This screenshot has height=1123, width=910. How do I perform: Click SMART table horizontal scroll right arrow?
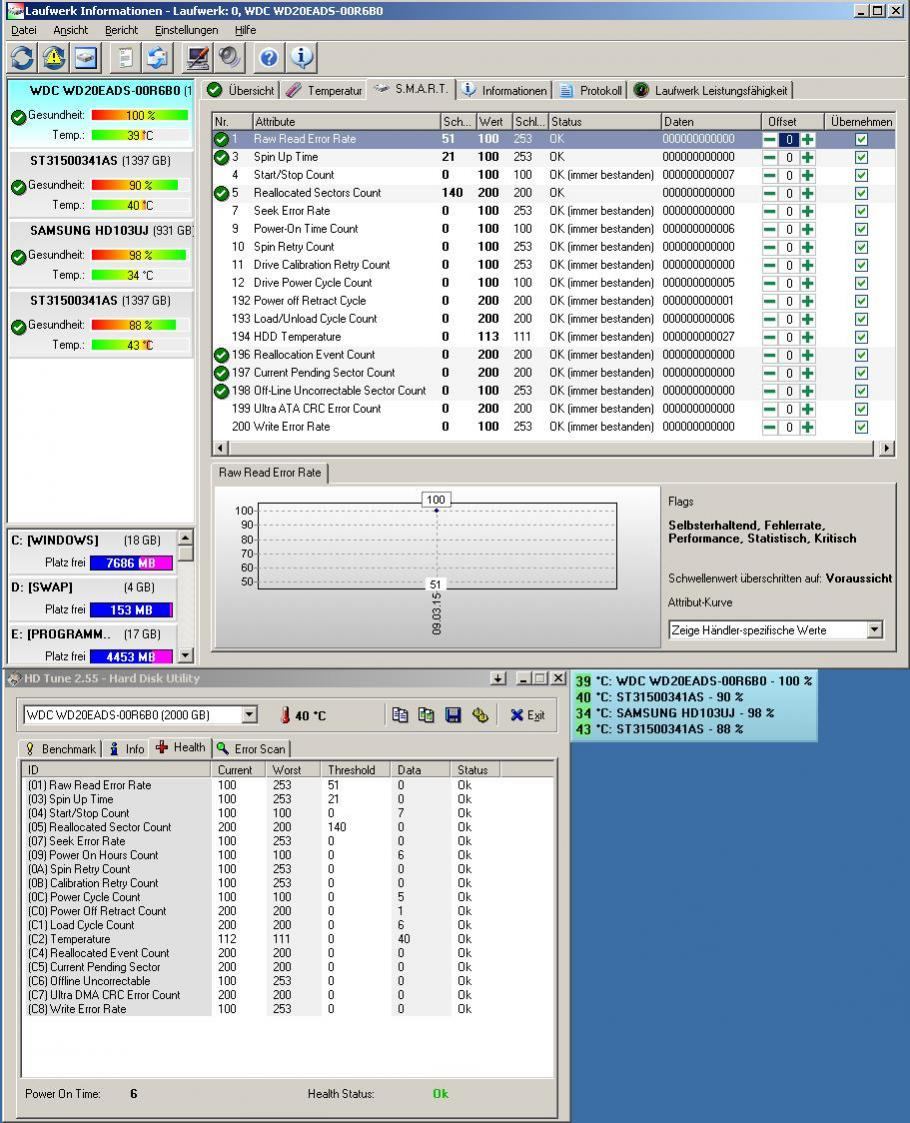click(887, 448)
